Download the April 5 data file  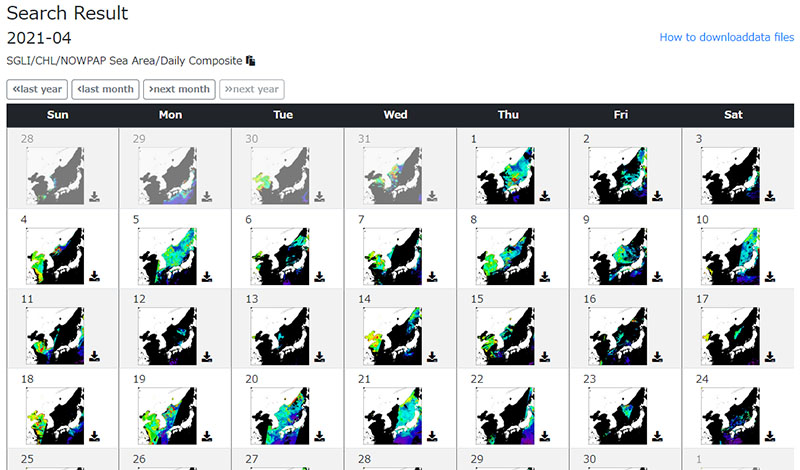pos(207,277)
